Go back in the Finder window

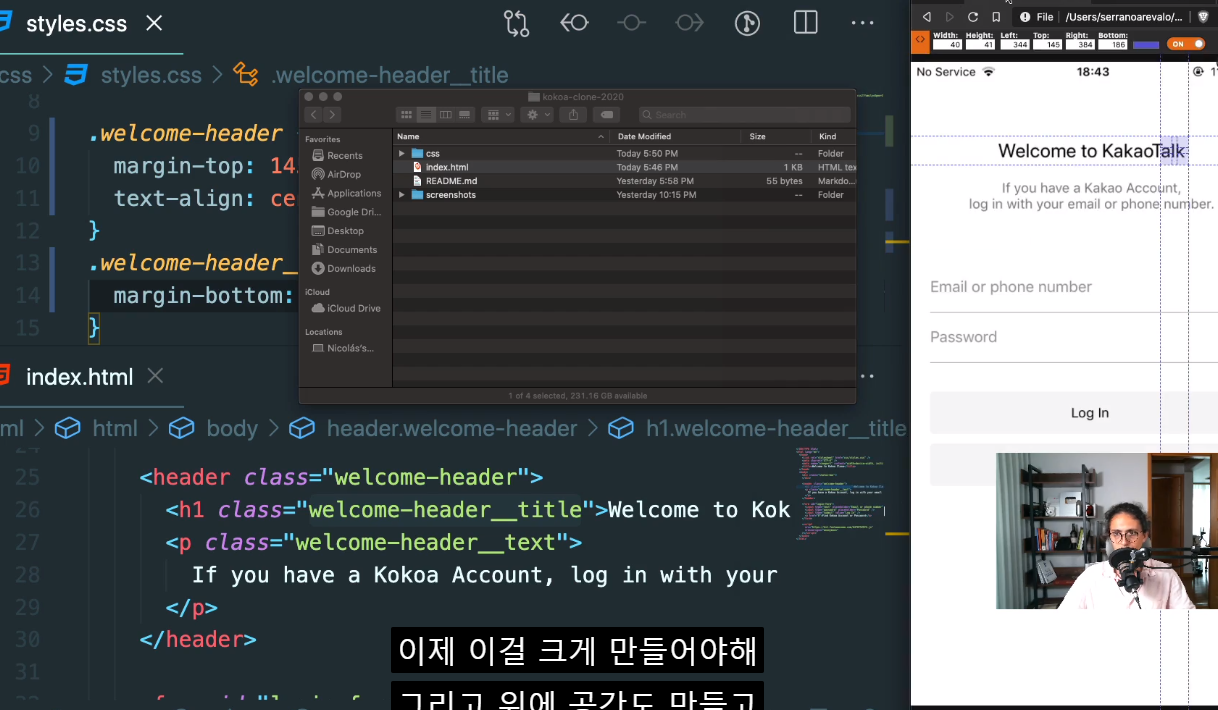pyautogui.click(x=314, y=114)
